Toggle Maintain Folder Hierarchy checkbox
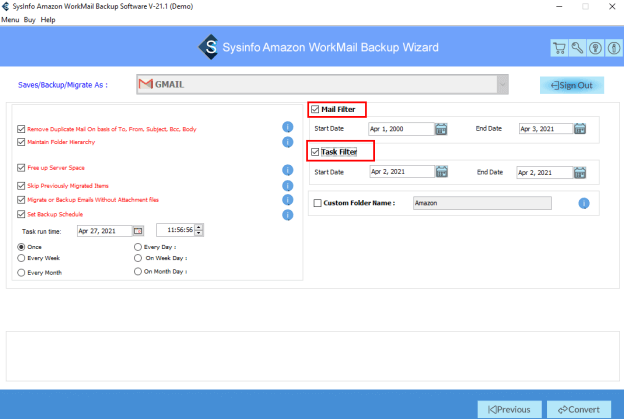This screenshot has width=624, height=419. coord(21,142)
